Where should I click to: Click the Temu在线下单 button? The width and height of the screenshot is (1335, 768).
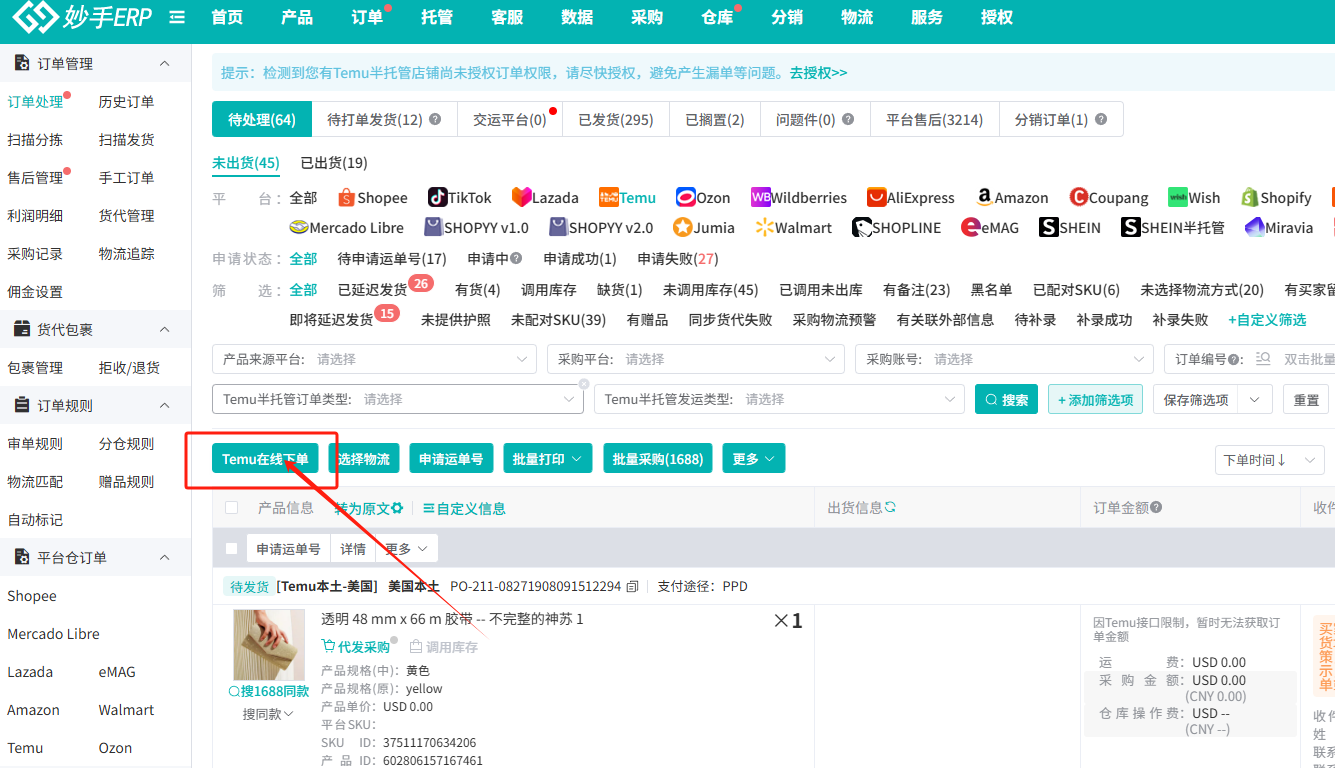(265, 459)
